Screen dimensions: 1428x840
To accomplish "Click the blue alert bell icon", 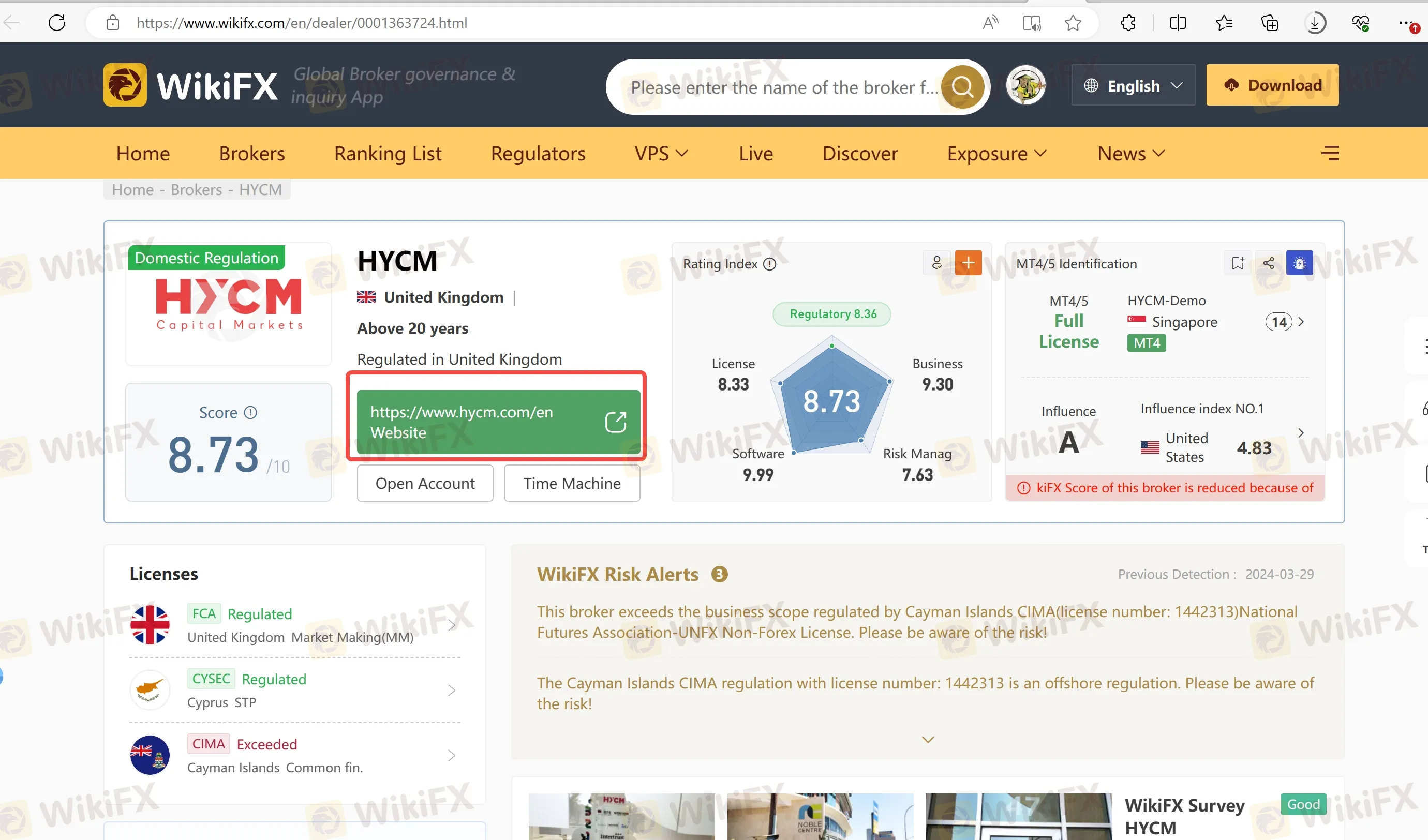I will coord(1299,263).
